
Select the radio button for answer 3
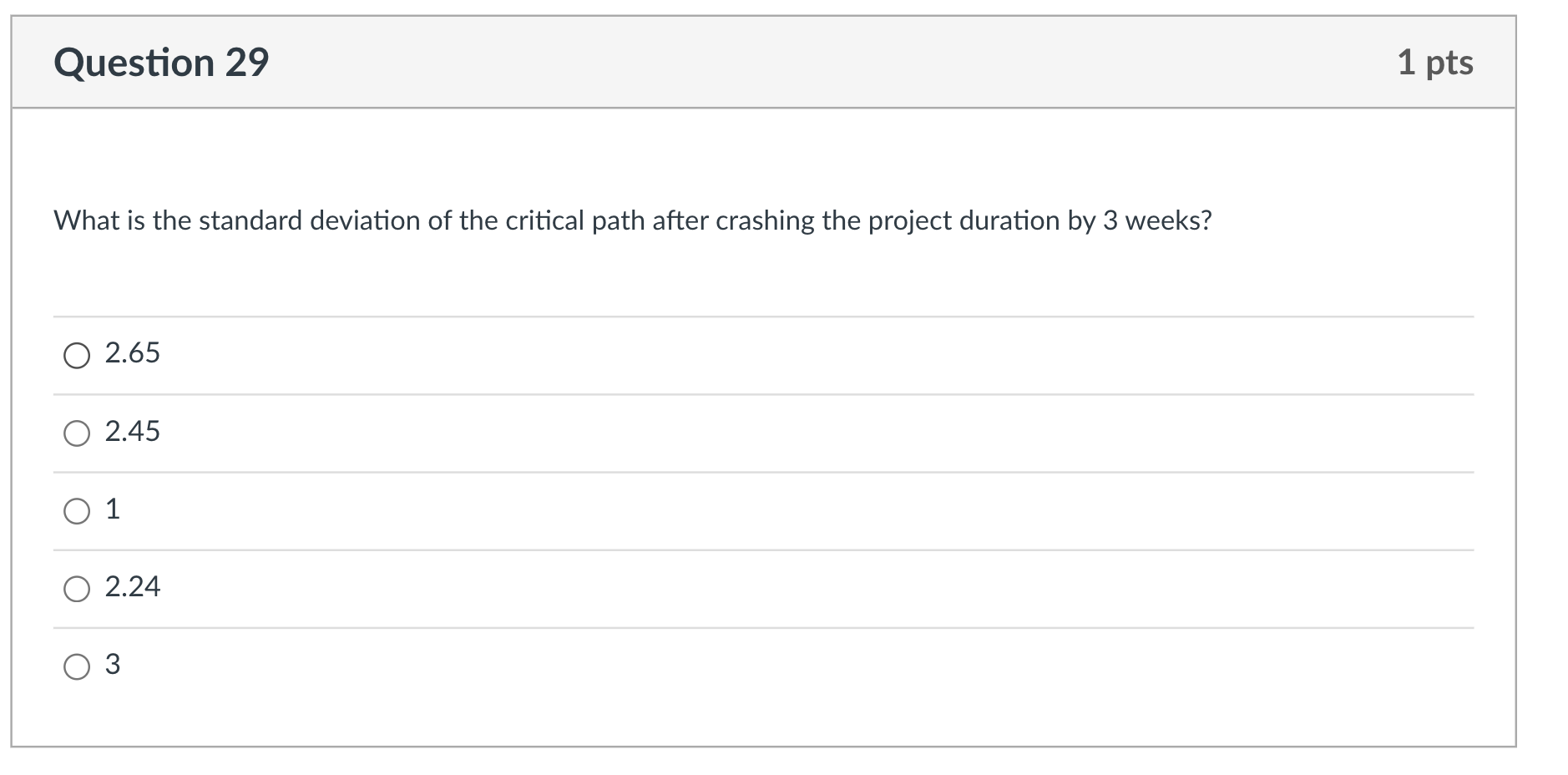pos(77,666)
